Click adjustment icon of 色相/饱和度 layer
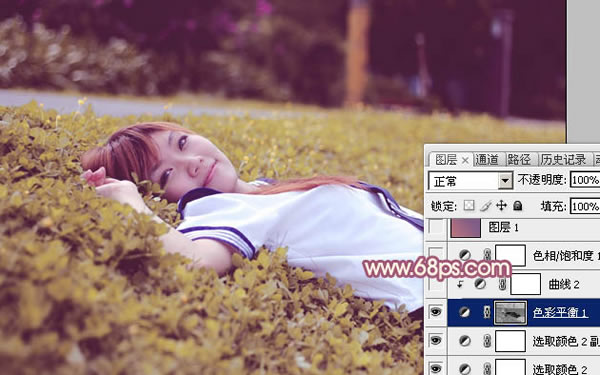 click(x=465, y=255)
